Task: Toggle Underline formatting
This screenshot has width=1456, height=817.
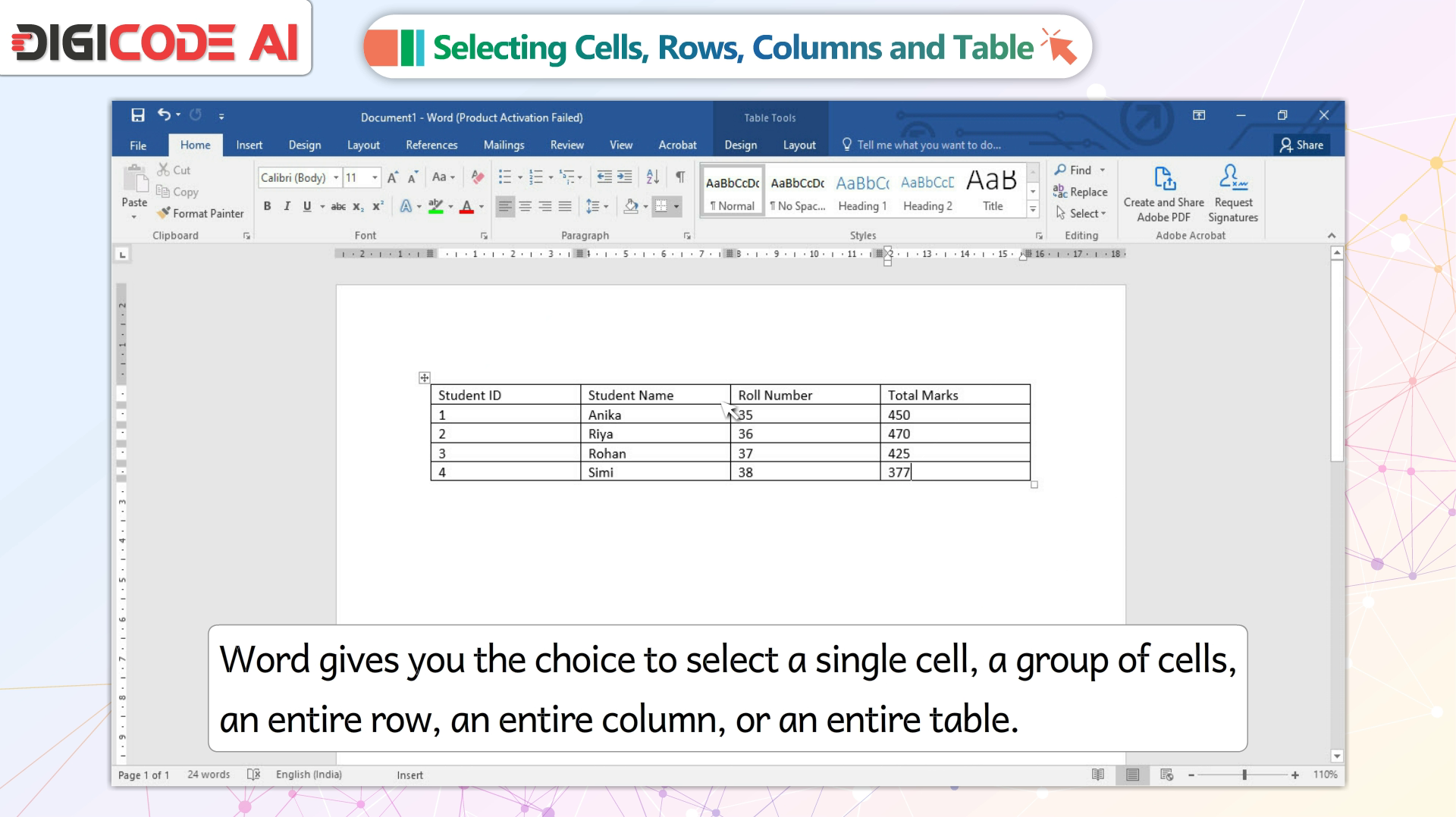Action: [307, 206]
